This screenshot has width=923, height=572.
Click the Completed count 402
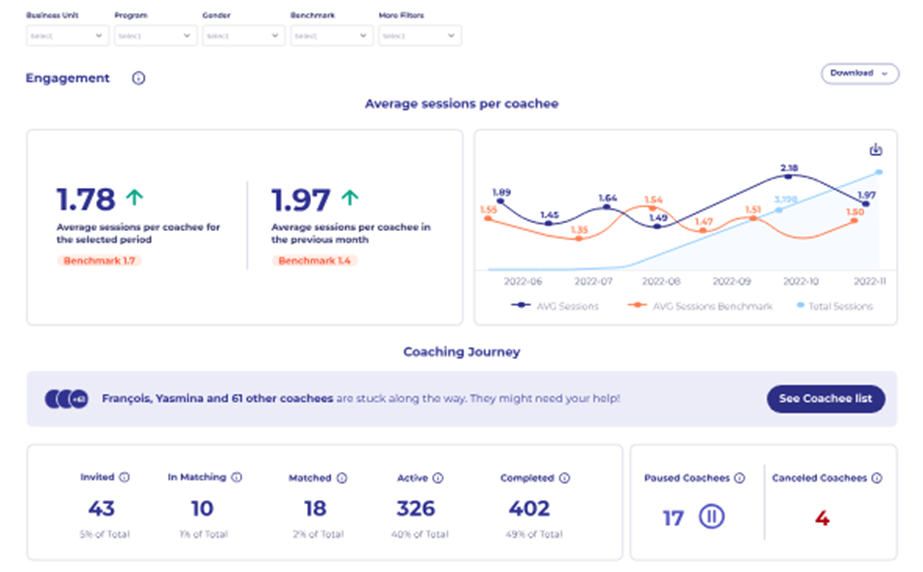[529, 508]
